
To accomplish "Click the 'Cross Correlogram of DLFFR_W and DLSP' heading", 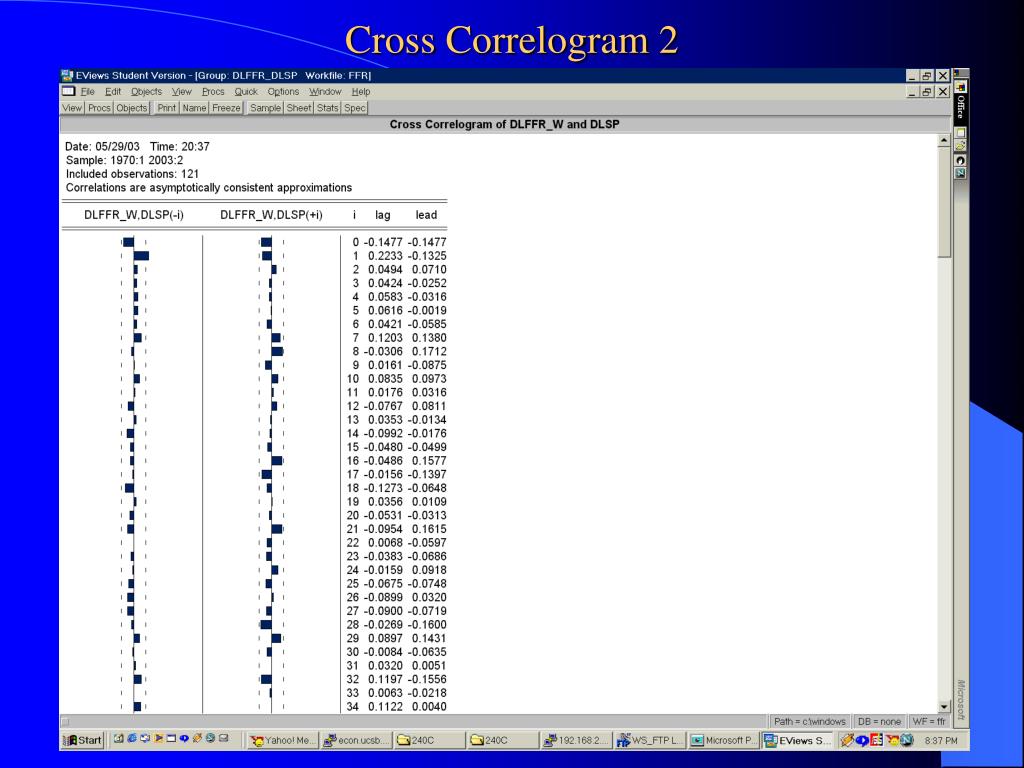I will pos(504,124).
